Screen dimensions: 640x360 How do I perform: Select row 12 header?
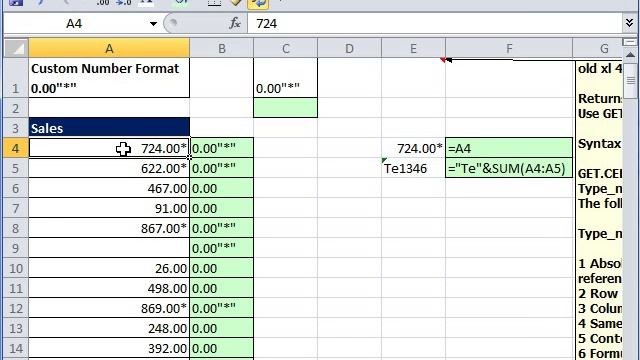[16, 308]
